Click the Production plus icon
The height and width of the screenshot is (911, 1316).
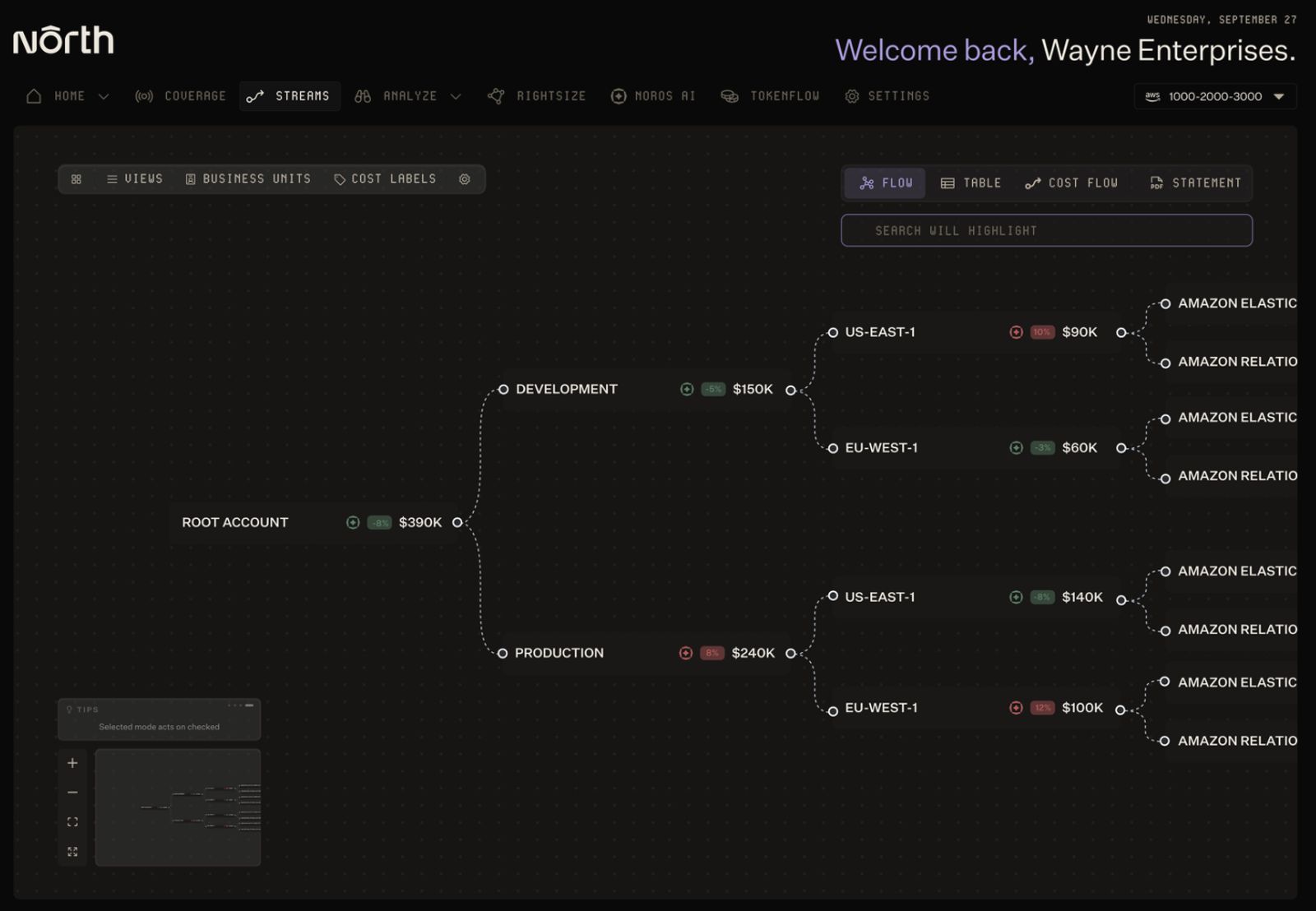686,653
